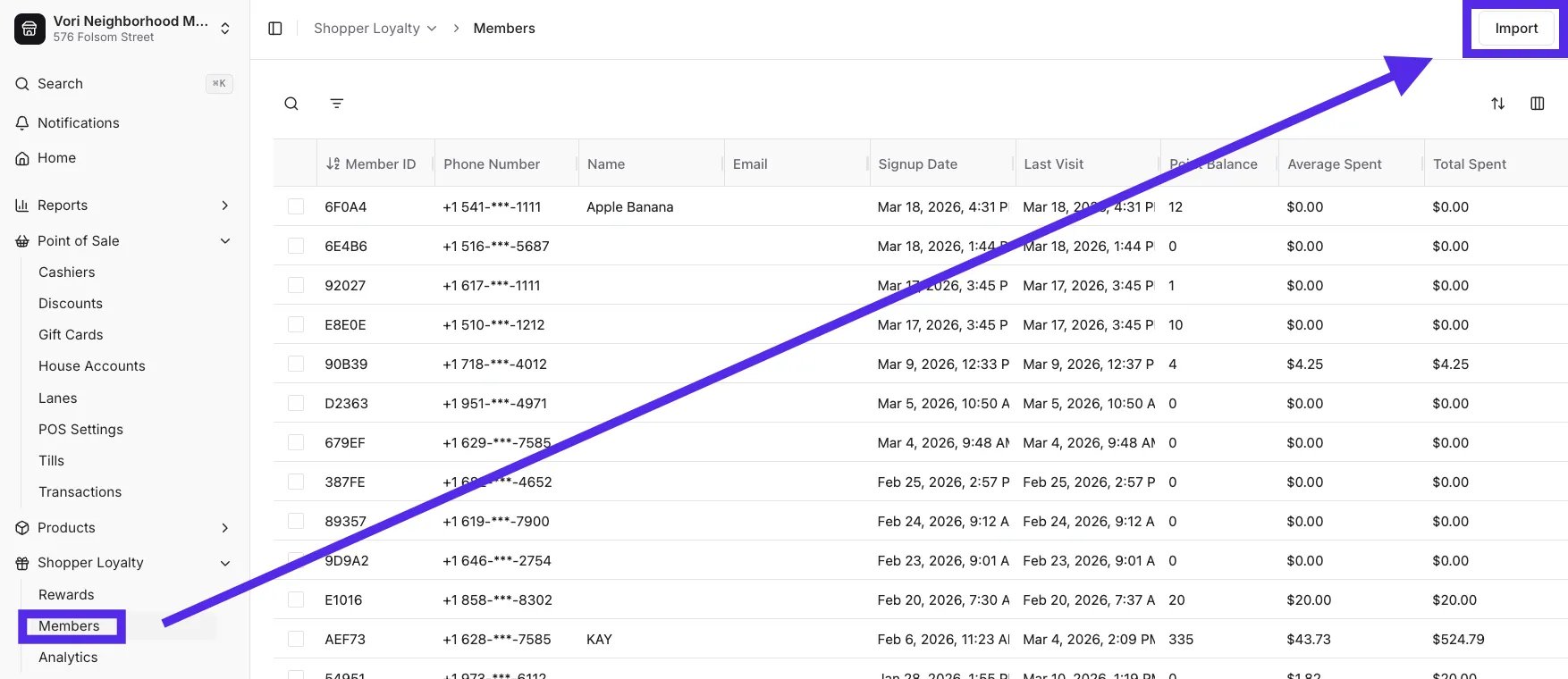
Task: Select Members in sidebar
Action: click(x=69, y=626)
